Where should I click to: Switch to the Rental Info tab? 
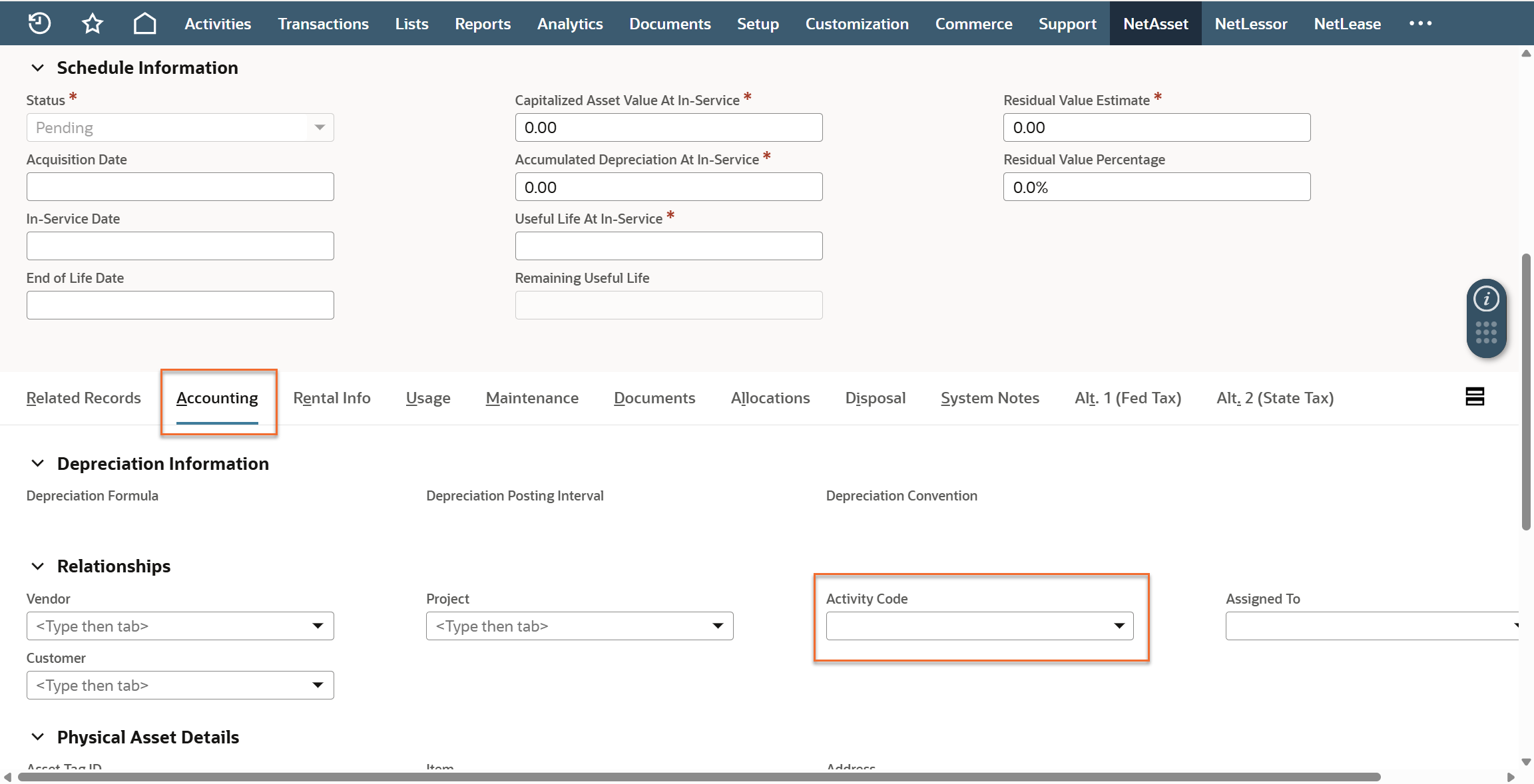[x=332, y=398]
